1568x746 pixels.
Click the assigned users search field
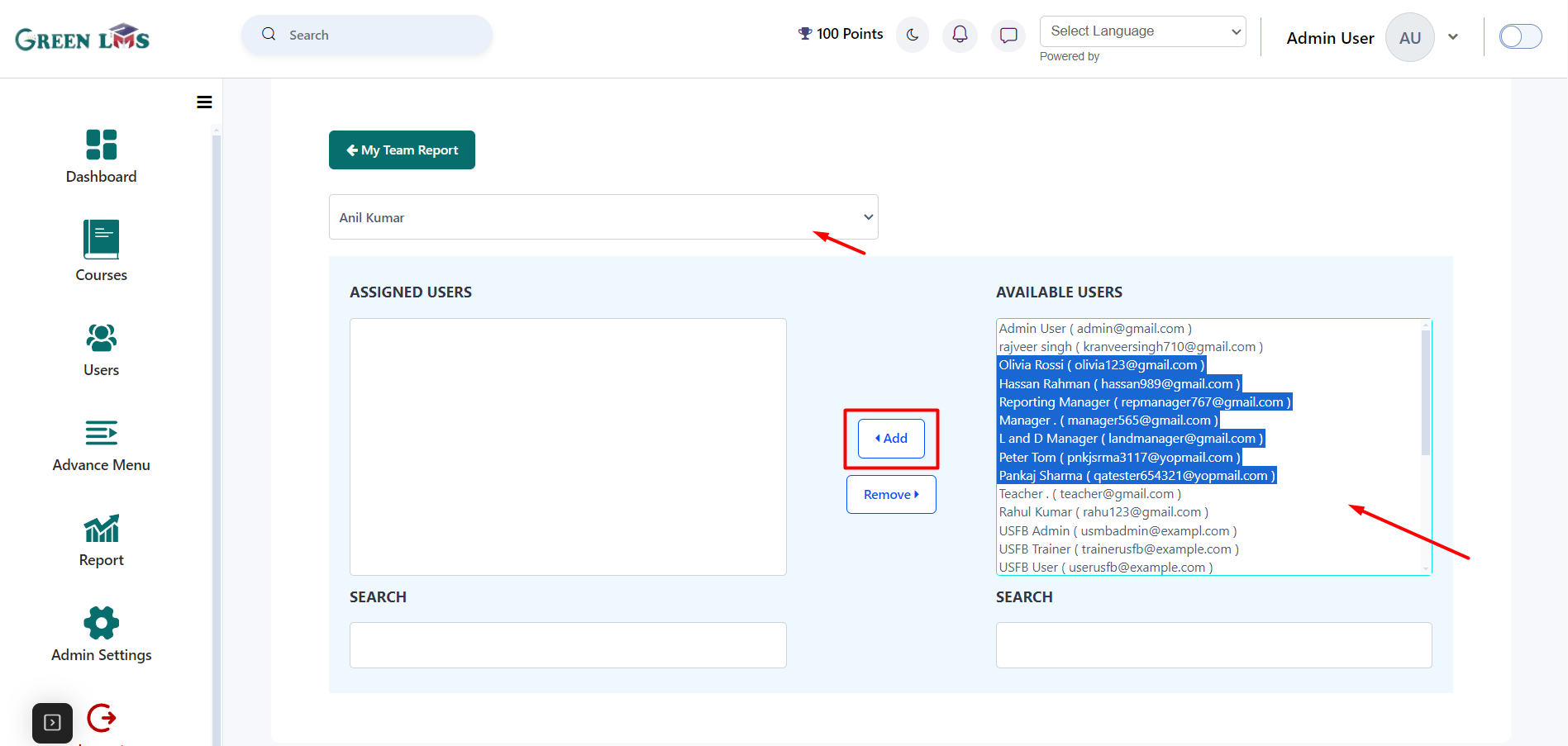568,645
